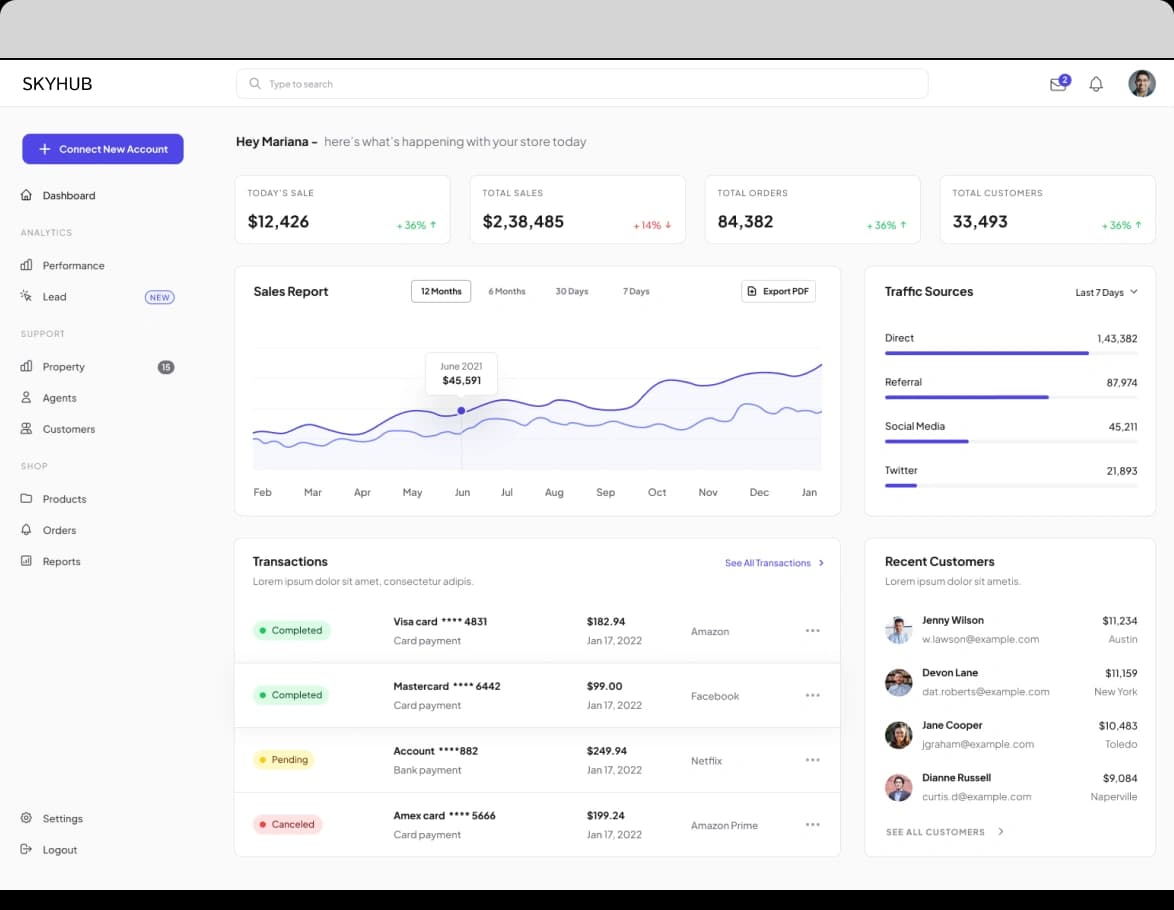The height and width of the screenshot is (910, 1174).
Task: Click the June 2021 chart data point
Action: [x=461, y=411]
